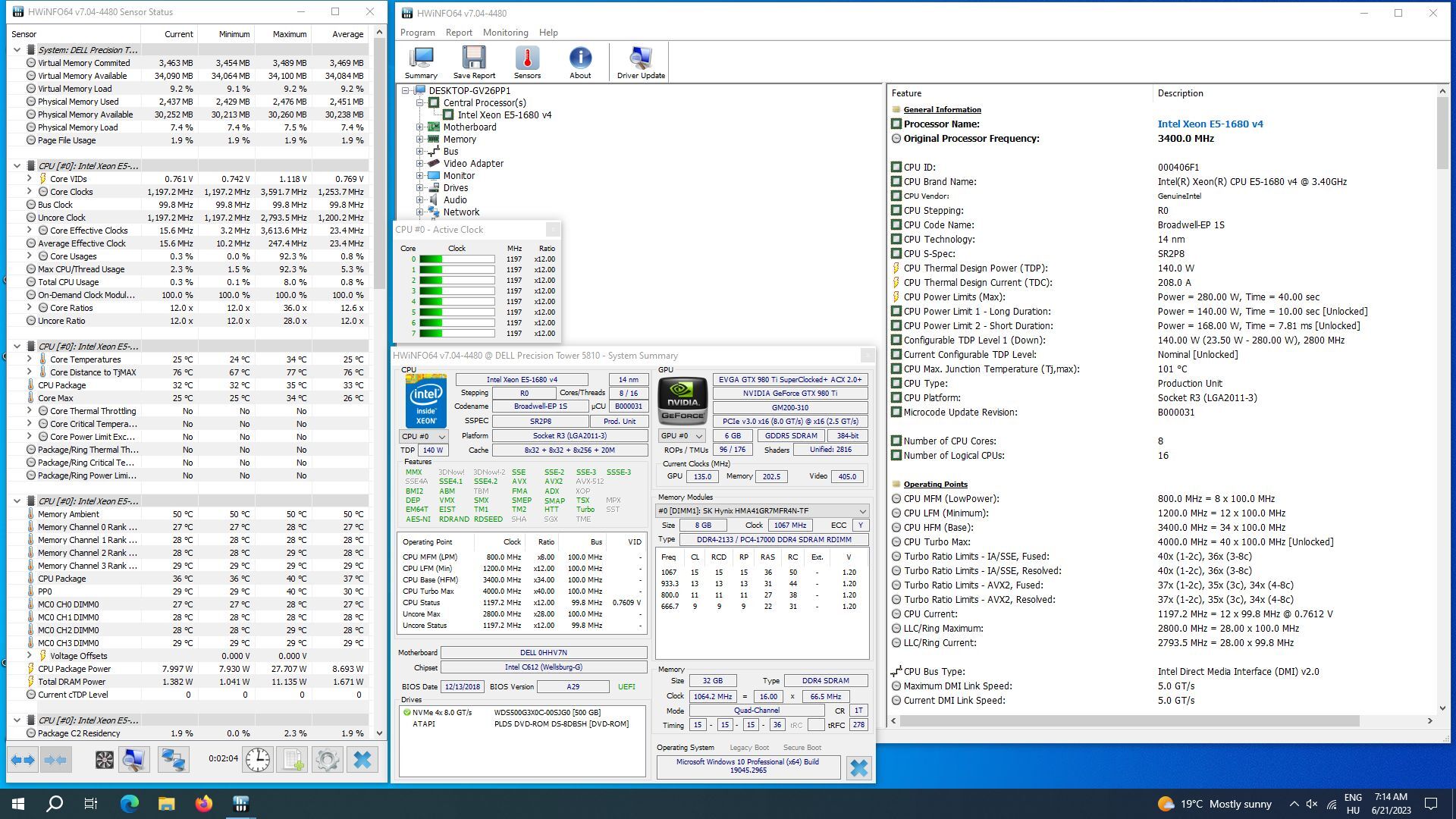Expand the Motherboard tree node
Viewport: 1456px width, 819px height.
pyautogui.click(x=419, y=127)
